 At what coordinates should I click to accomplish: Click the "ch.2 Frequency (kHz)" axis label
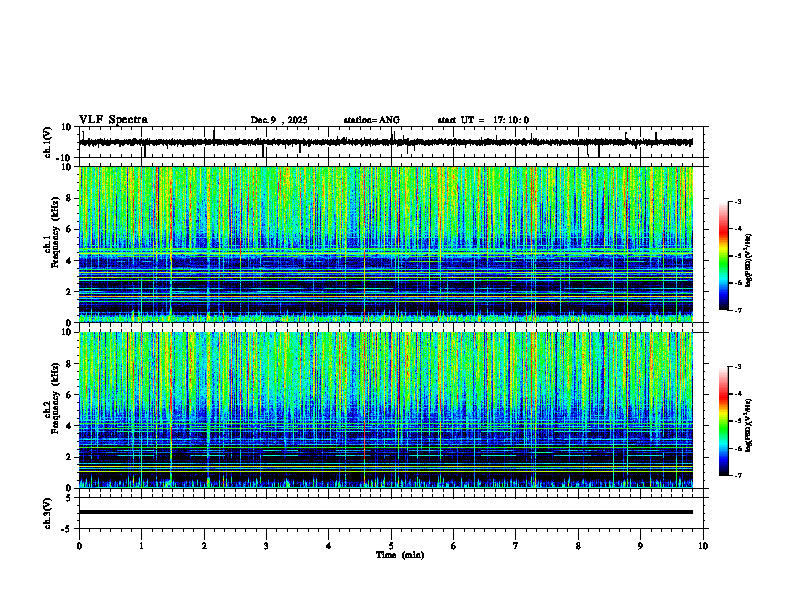click(52, 398)
